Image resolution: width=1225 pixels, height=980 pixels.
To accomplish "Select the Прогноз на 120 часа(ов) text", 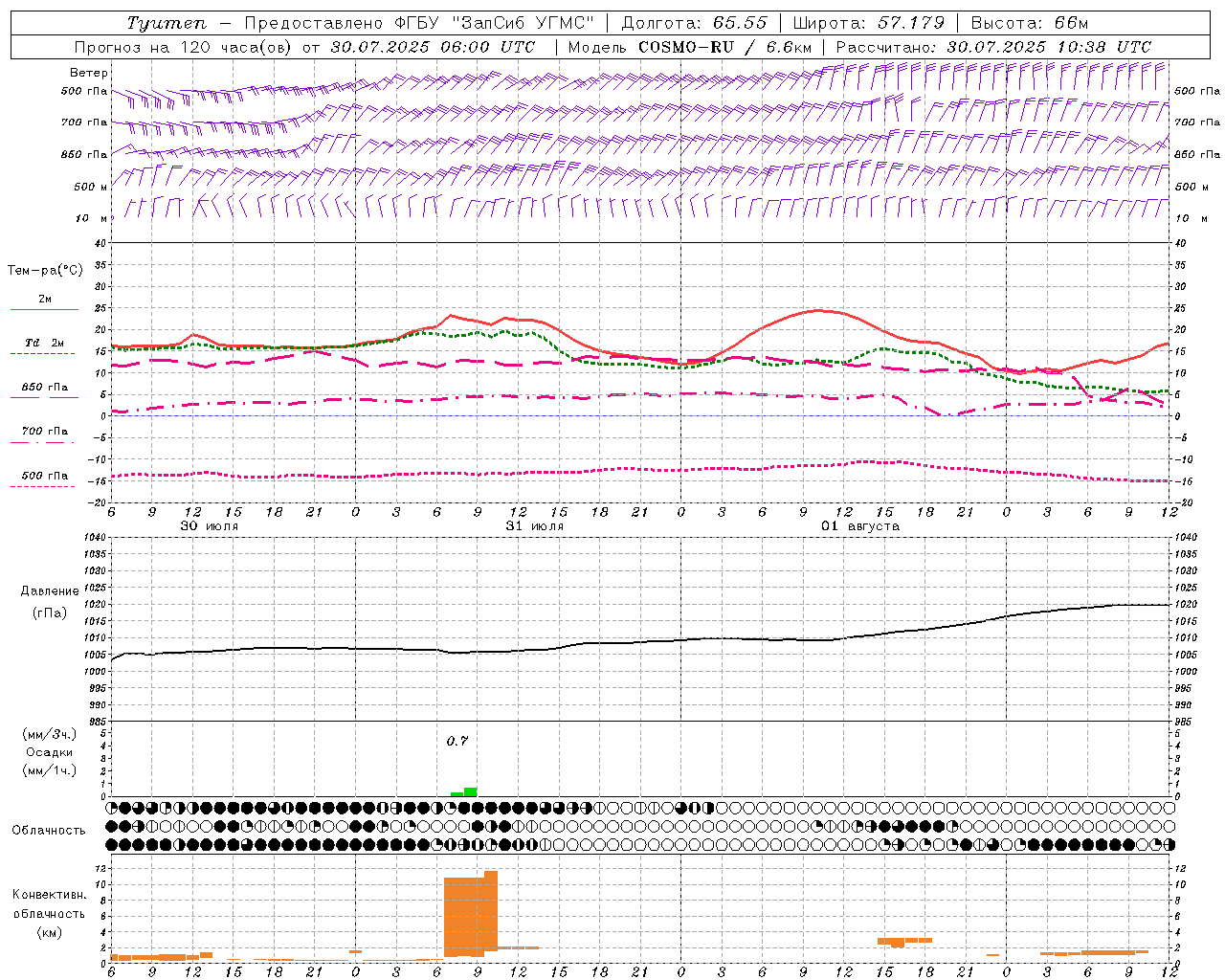I will pyautogui.click(x=185, y=47).
